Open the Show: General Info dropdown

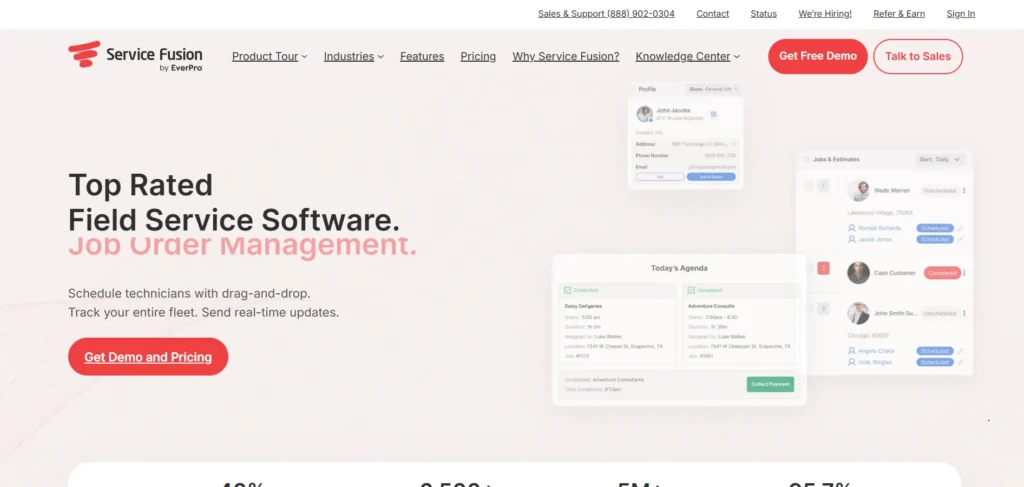[713, 89]
